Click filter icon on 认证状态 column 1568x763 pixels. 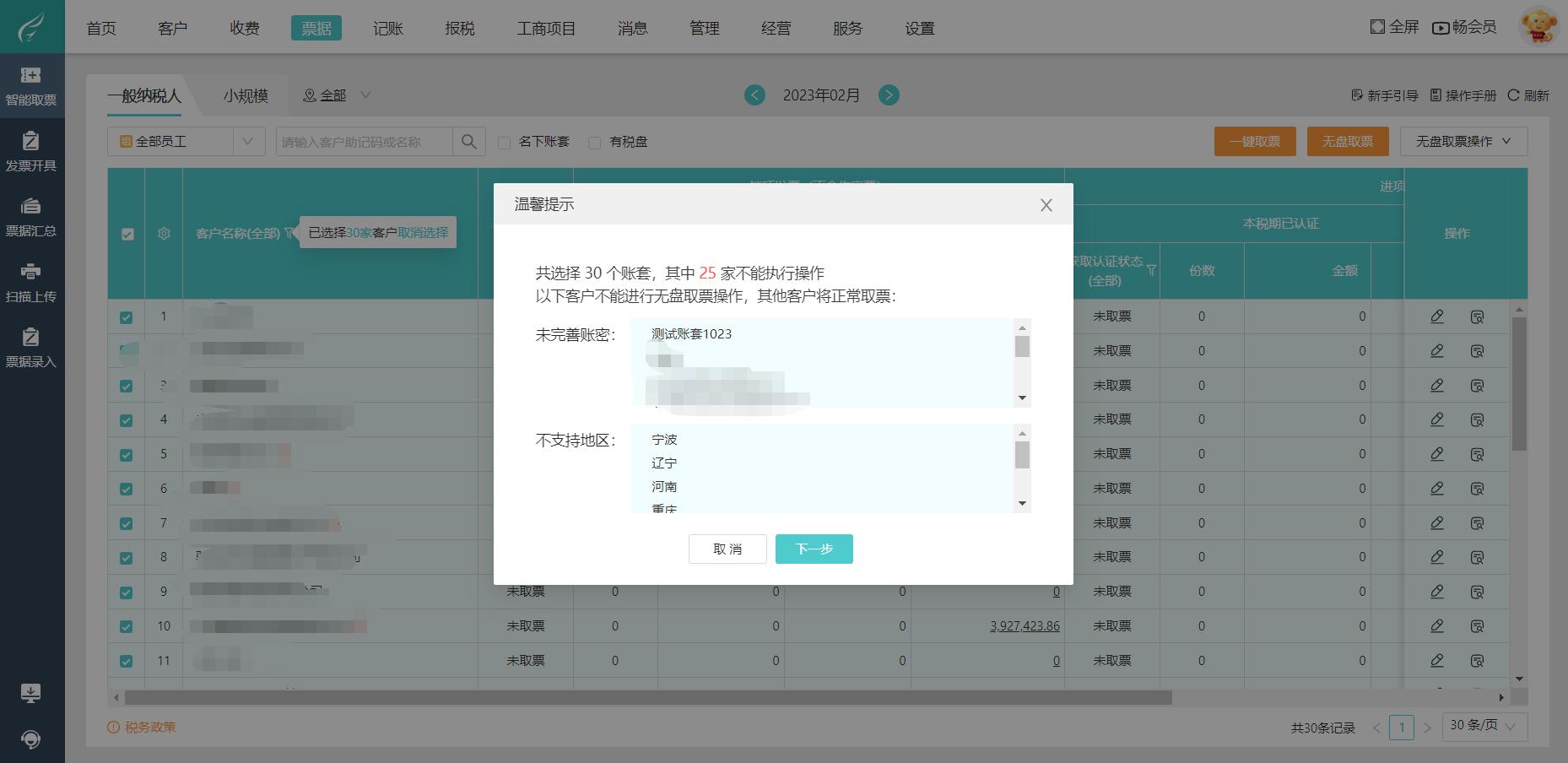1151,270
